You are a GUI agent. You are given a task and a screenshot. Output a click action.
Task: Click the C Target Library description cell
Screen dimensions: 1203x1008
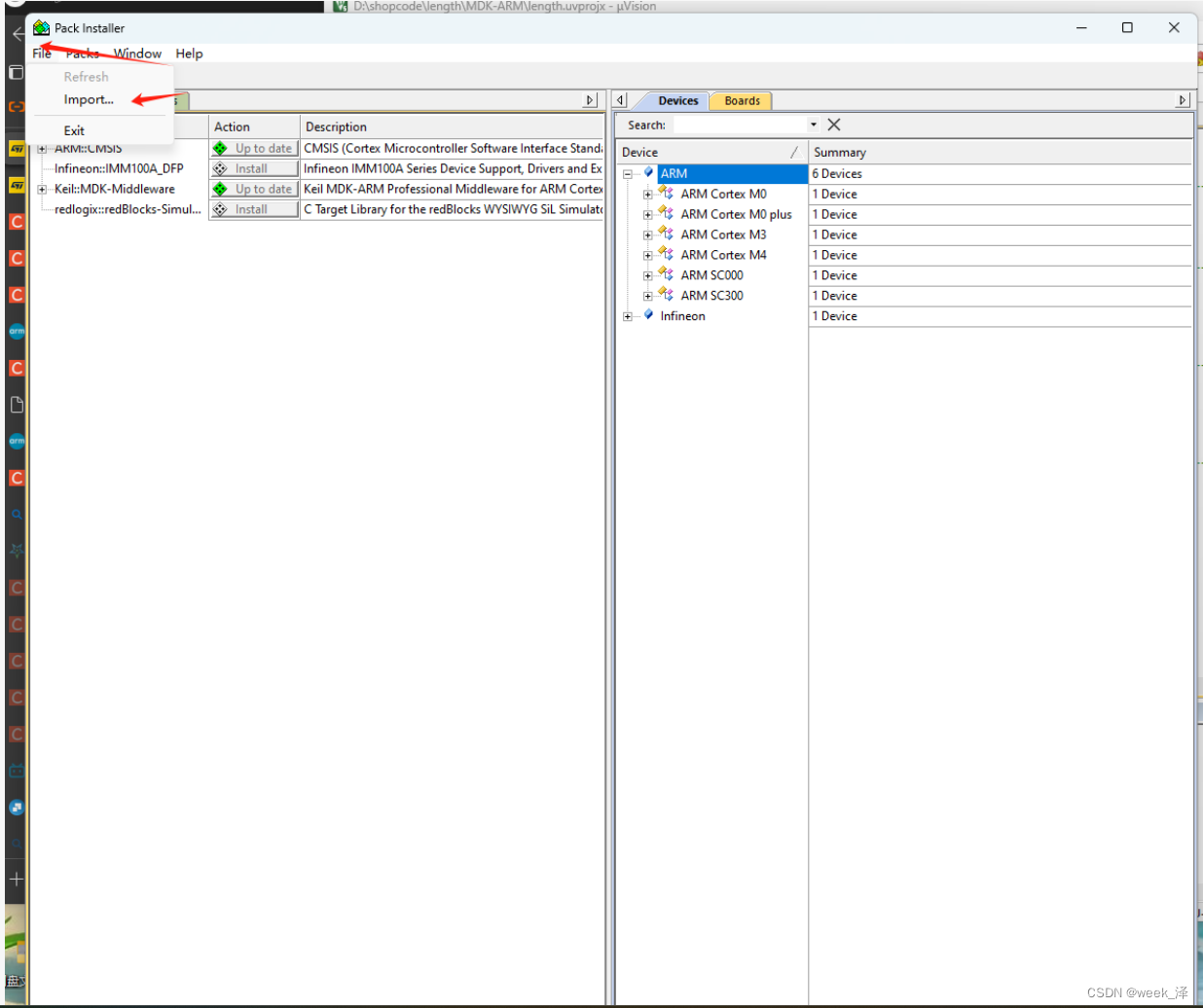point(453,209)
